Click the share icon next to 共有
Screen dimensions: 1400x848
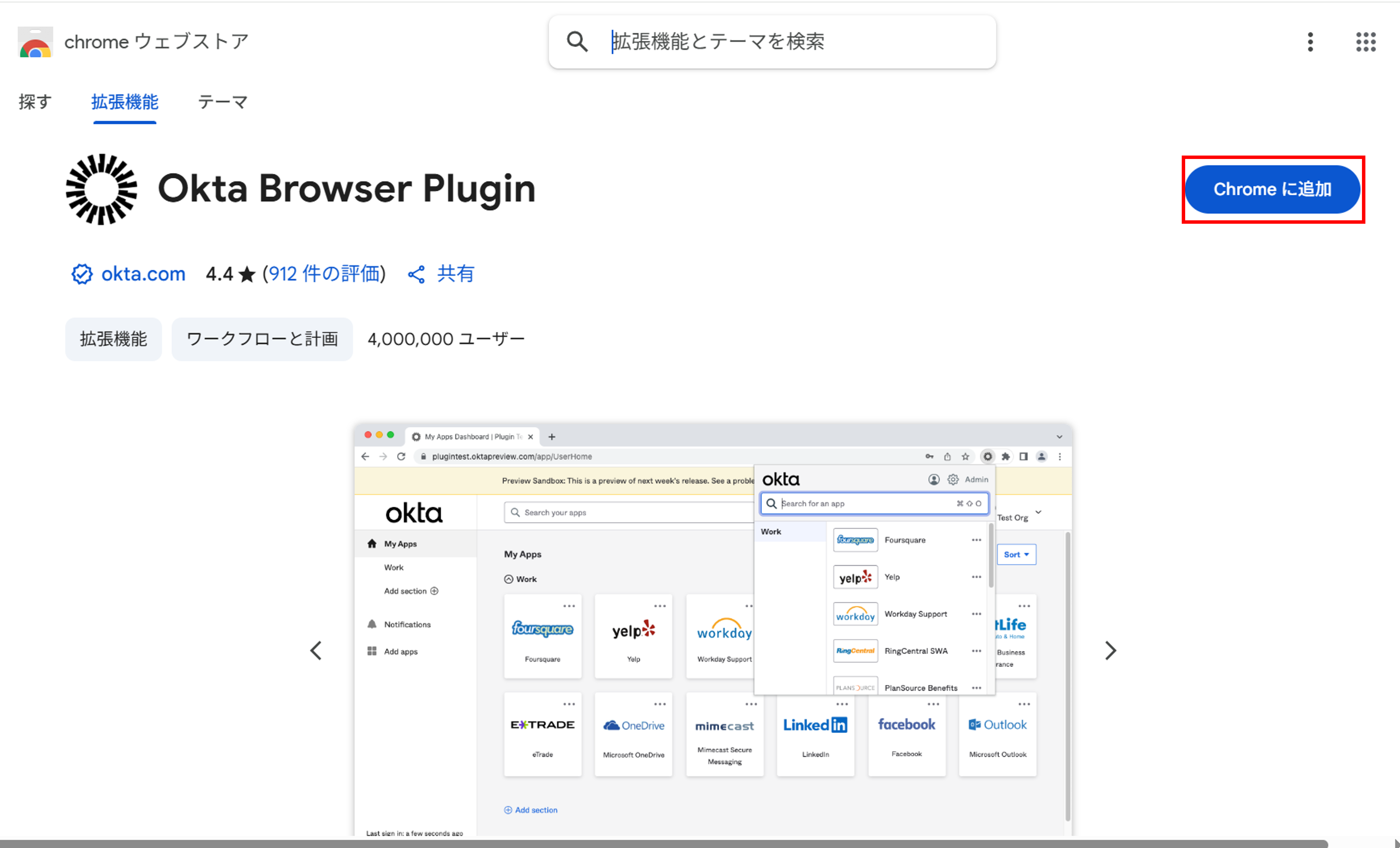(x=417, y=274)
